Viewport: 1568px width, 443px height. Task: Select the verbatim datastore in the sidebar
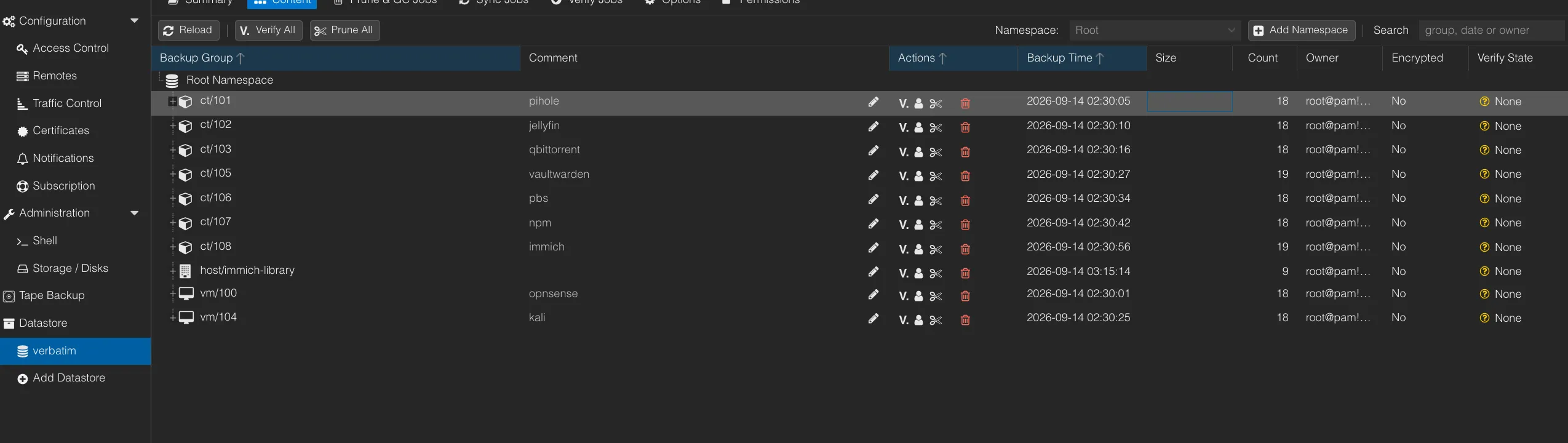(75, 351)
